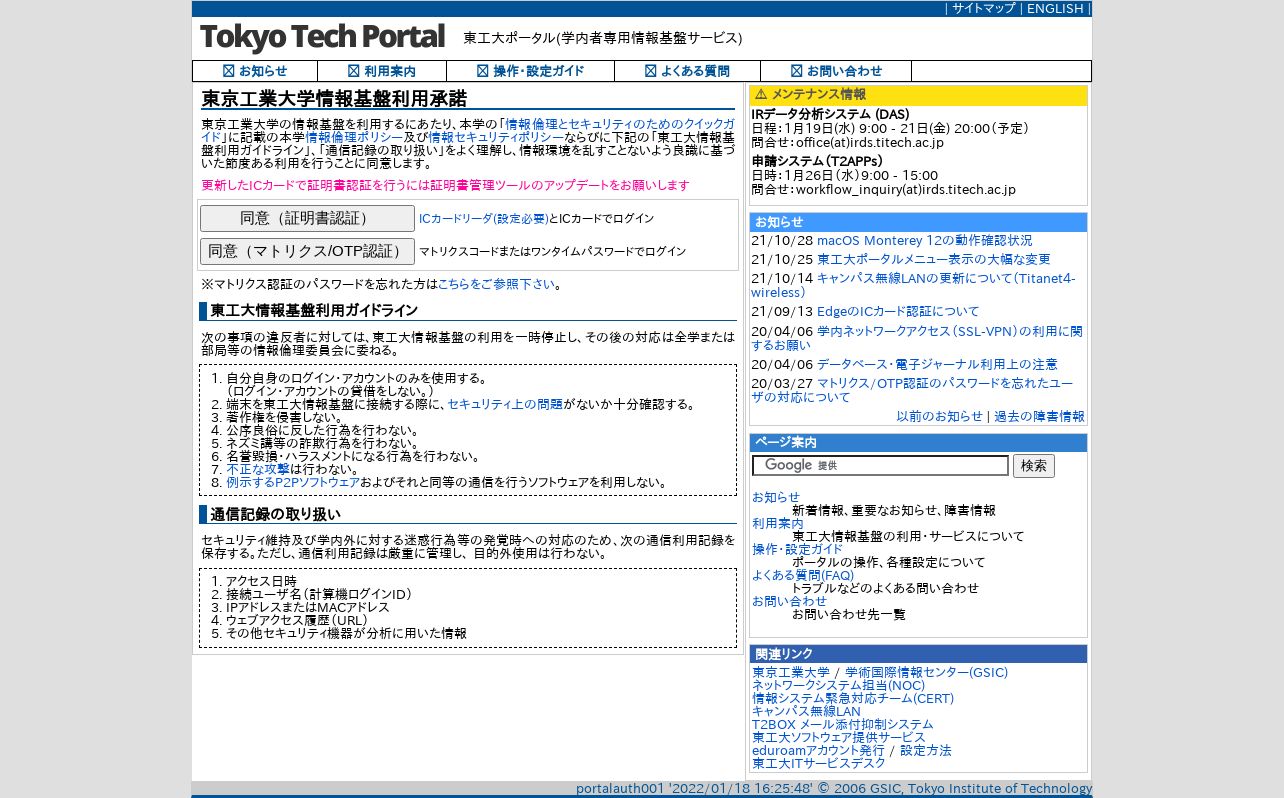Click 利用案内 link in the ページ案内 section
Screen dimensions: 1284x798
[x=777, y=523]
